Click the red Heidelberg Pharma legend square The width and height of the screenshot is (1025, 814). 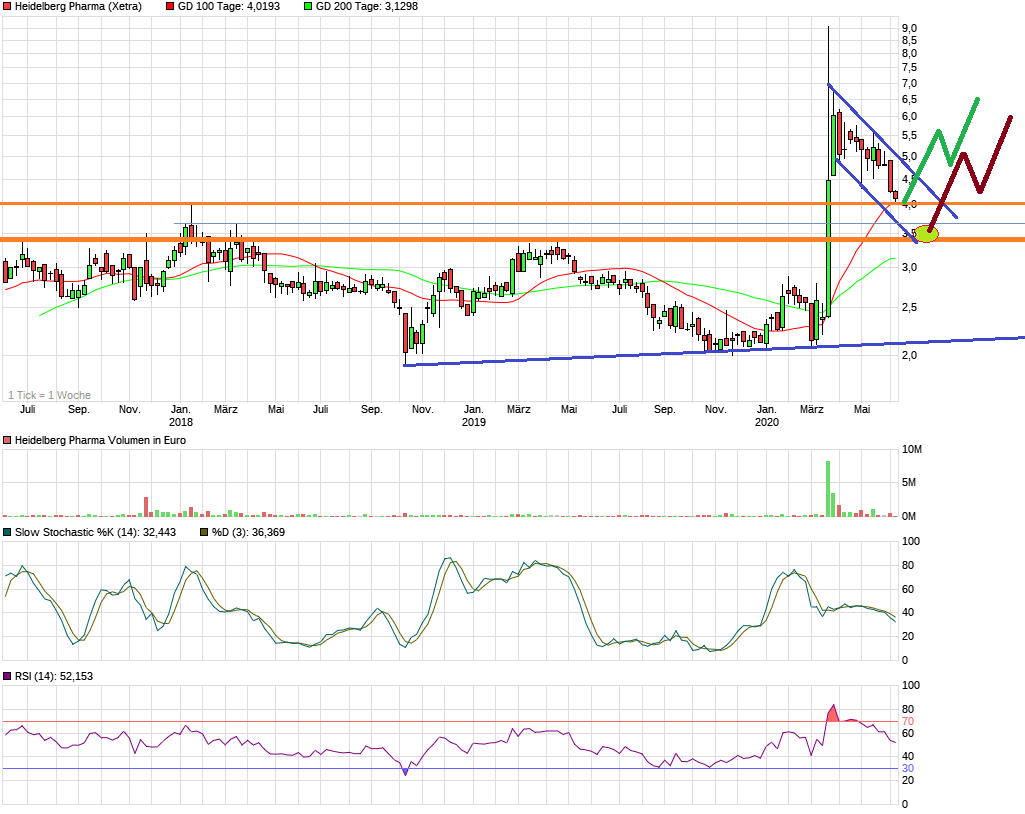pyautogui.click(x=7, y=6)
